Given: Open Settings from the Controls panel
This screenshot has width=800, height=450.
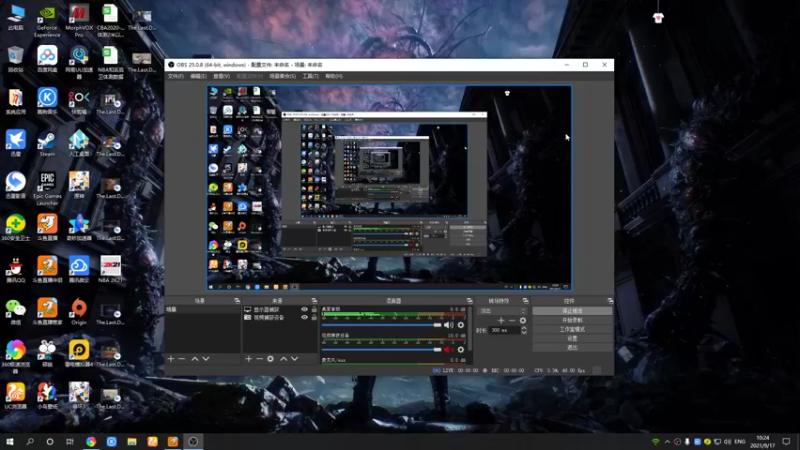Looking at the screenshot, I should click(572, 338).
